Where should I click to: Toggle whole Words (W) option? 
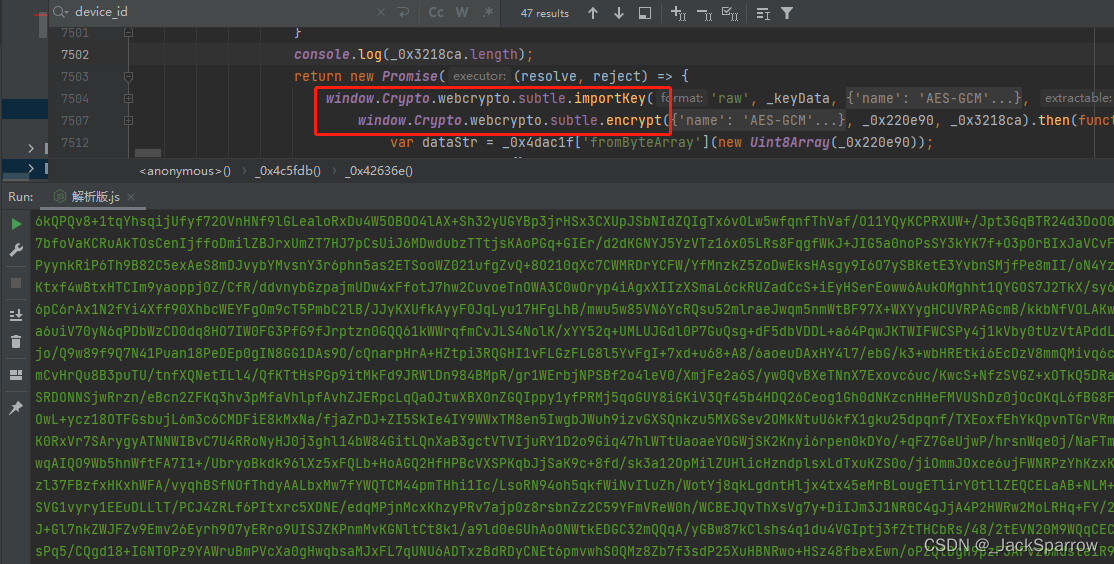462,13
